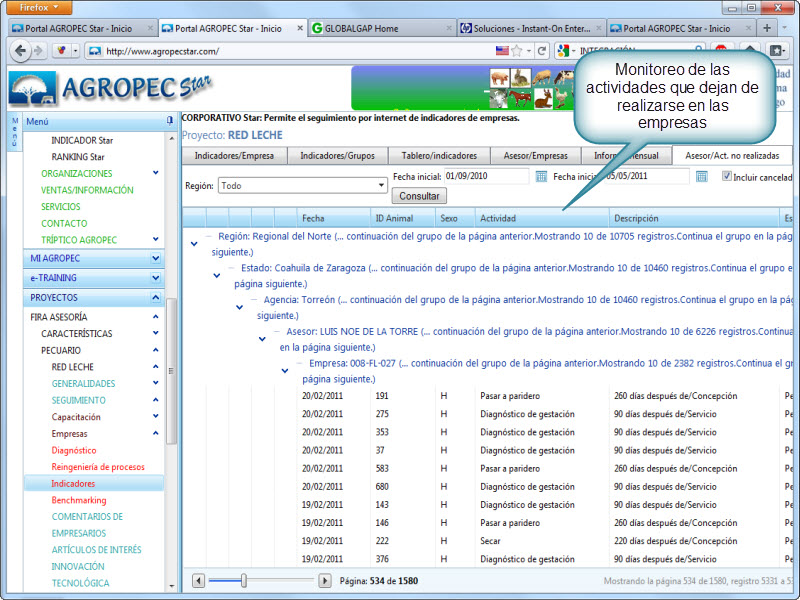Expand the MI AGROPEC section
Viewport: 800px width, 600px height.
156,258
